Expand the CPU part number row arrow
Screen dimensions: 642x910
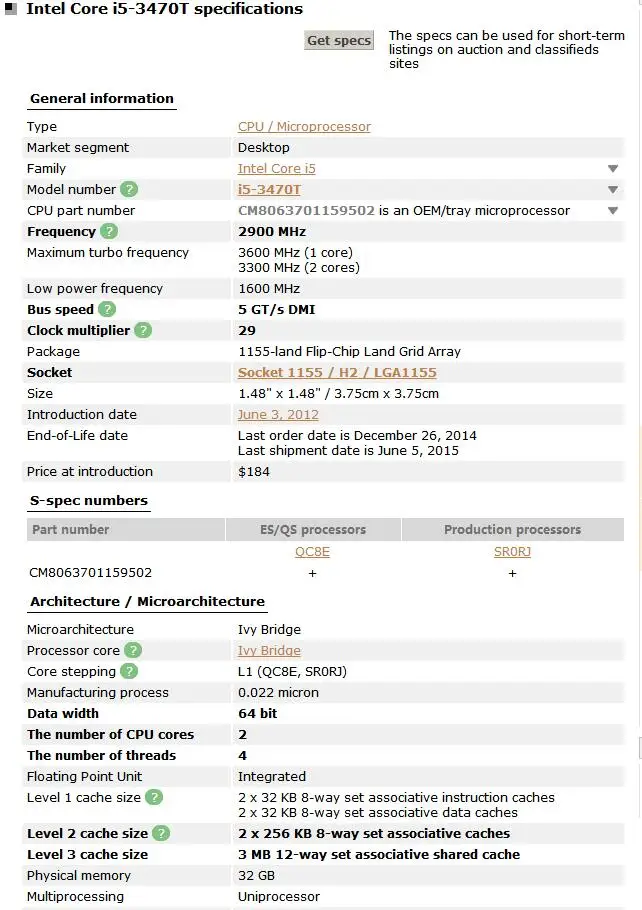click(x=613, y=211)
